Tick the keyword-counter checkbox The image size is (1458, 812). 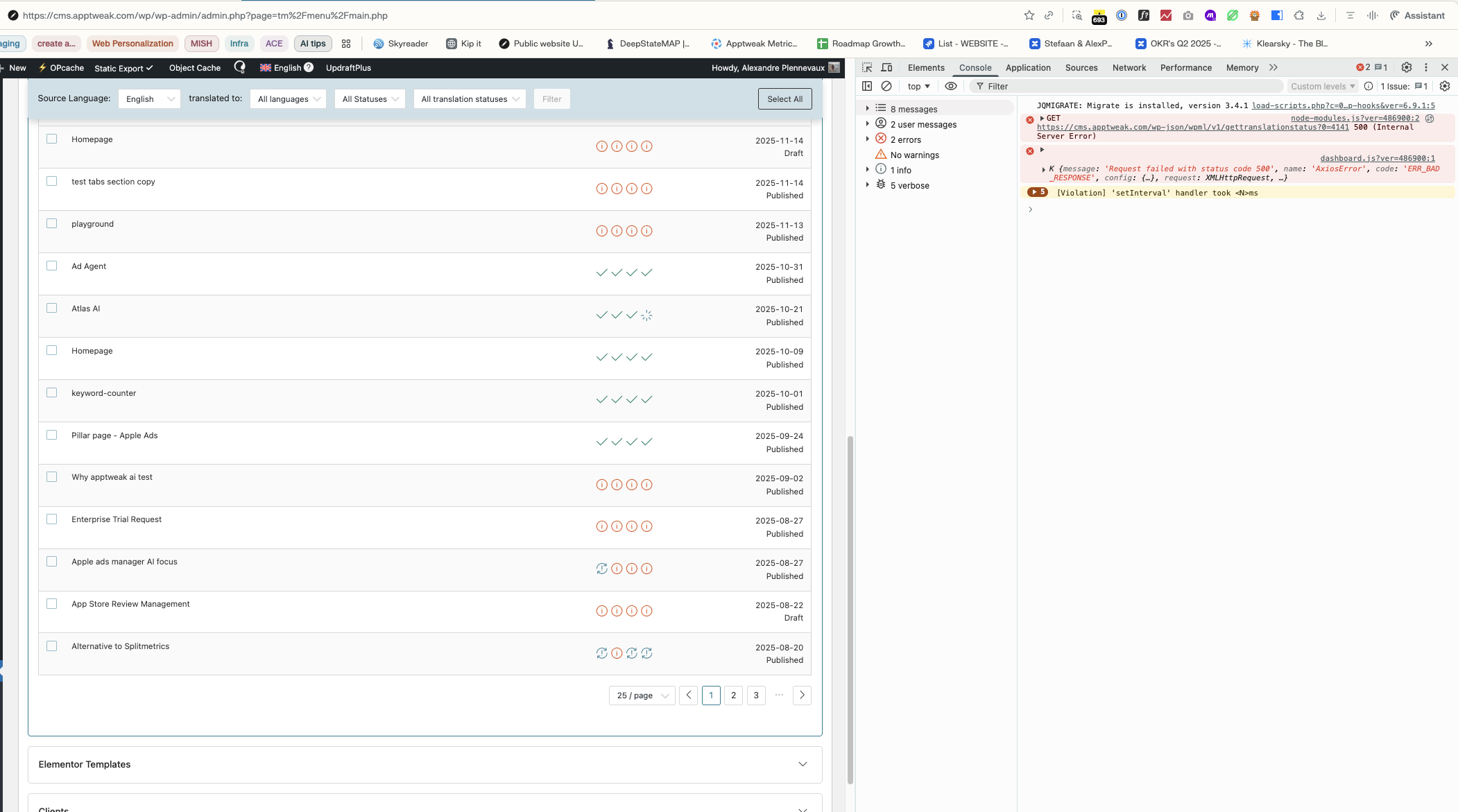pos(52,393)
